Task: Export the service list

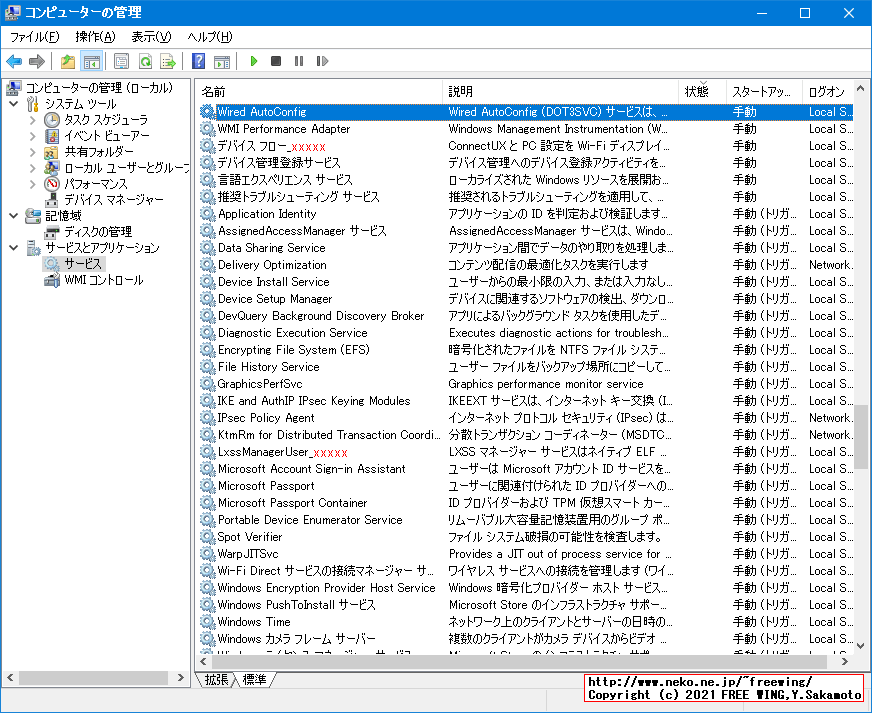Action: [x=168, y=61]
